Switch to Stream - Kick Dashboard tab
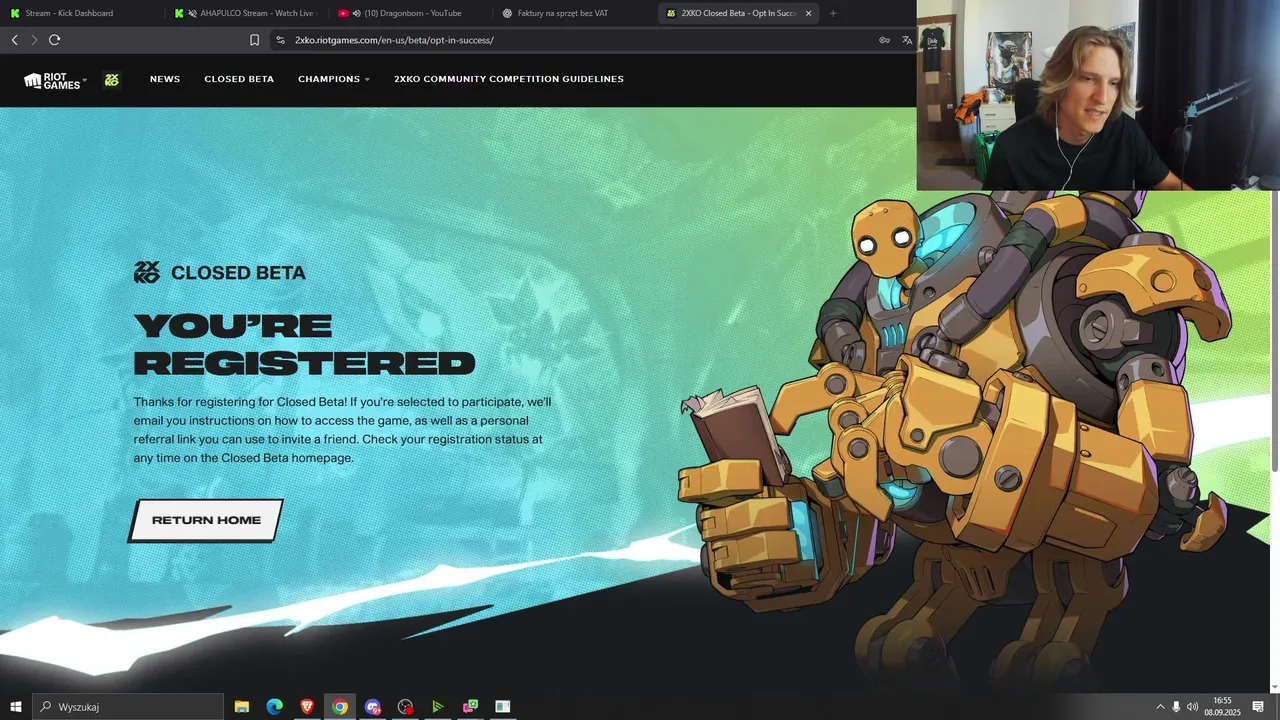 [80, 13]
